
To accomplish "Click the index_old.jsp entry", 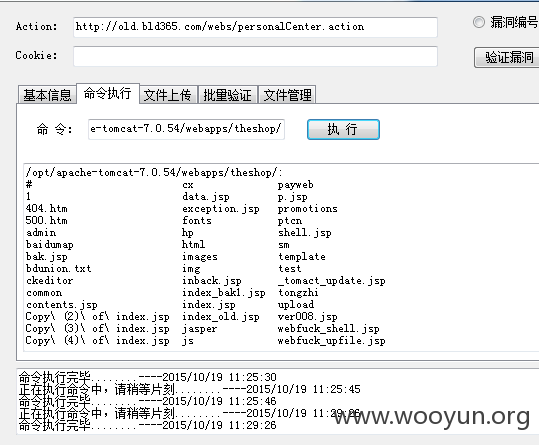I will click(221, 317).
